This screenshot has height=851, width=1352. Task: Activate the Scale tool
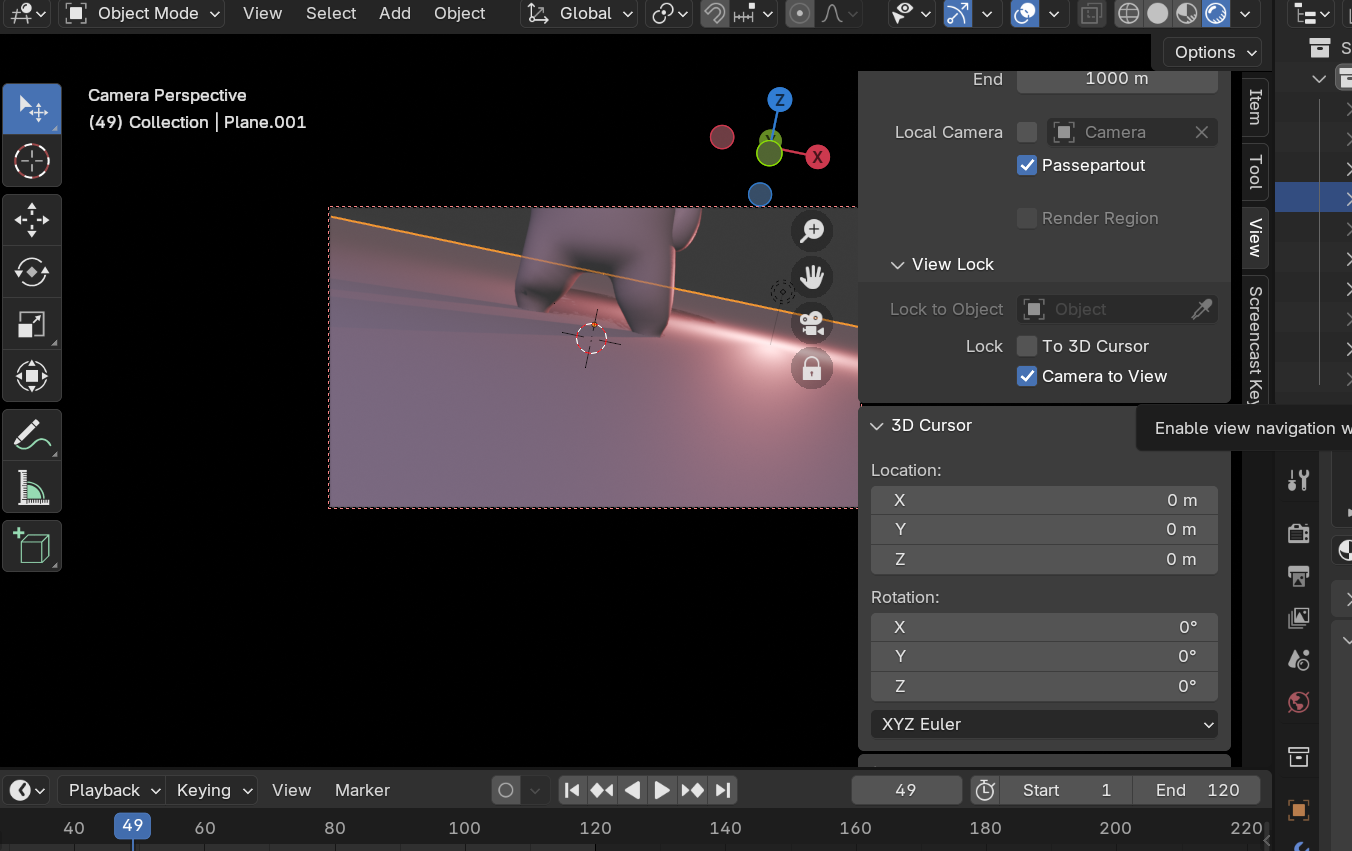click(32, 324)
